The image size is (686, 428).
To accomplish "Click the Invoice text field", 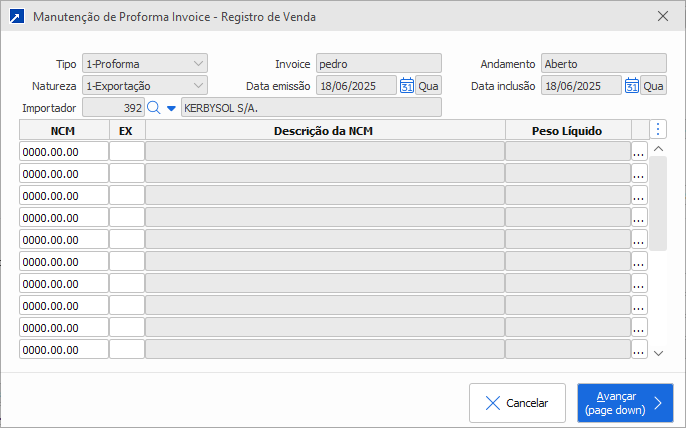I will [378, 64].
